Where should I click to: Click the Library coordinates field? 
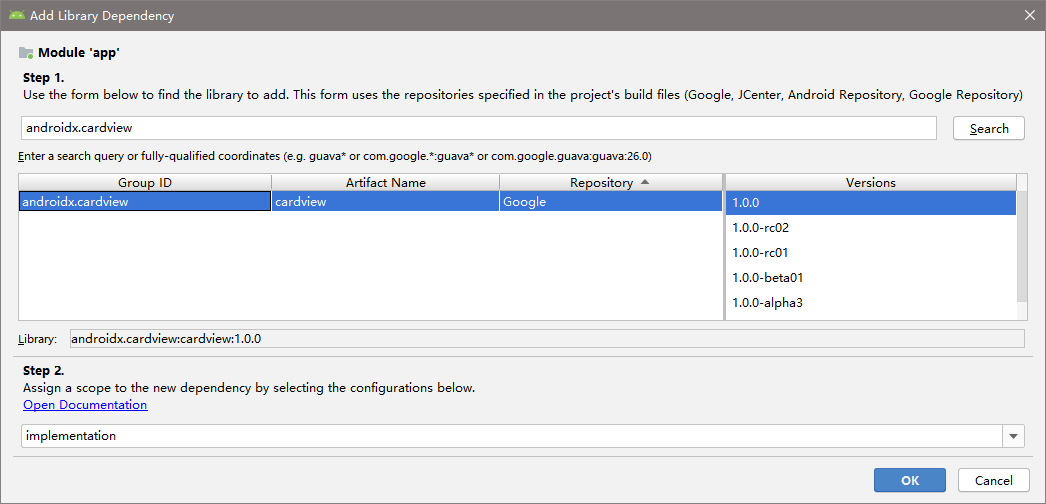[547, 339]
